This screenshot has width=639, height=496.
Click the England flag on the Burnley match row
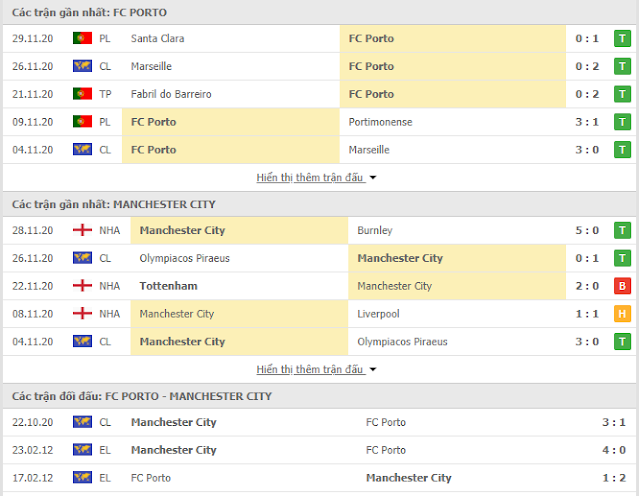[x=82, y=230]
